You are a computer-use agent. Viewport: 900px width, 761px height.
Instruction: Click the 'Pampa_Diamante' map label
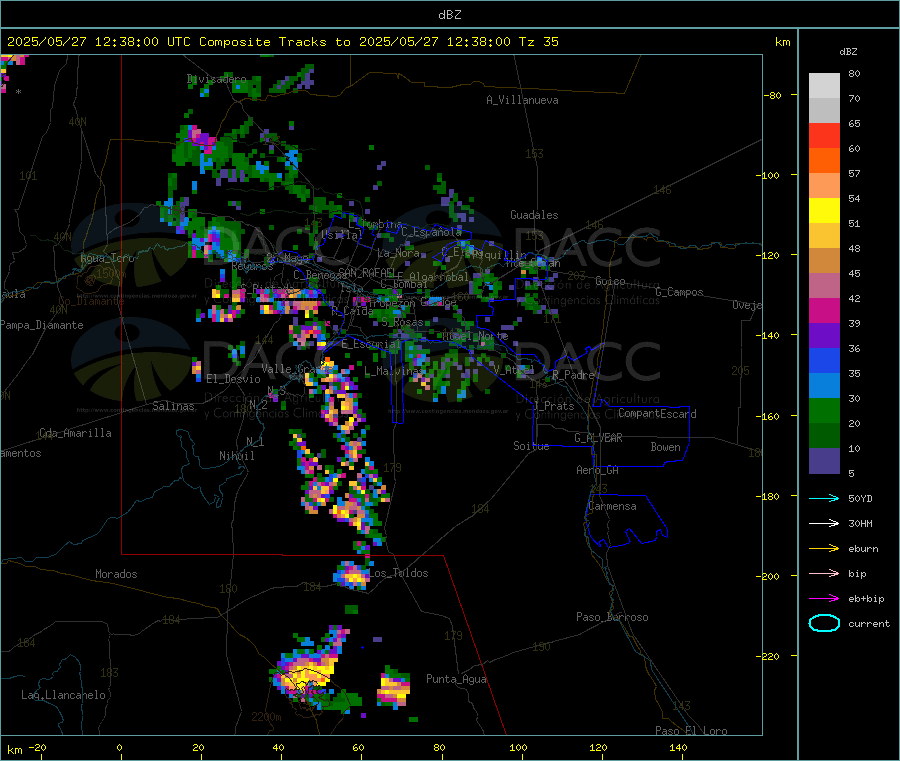point(42,325)
